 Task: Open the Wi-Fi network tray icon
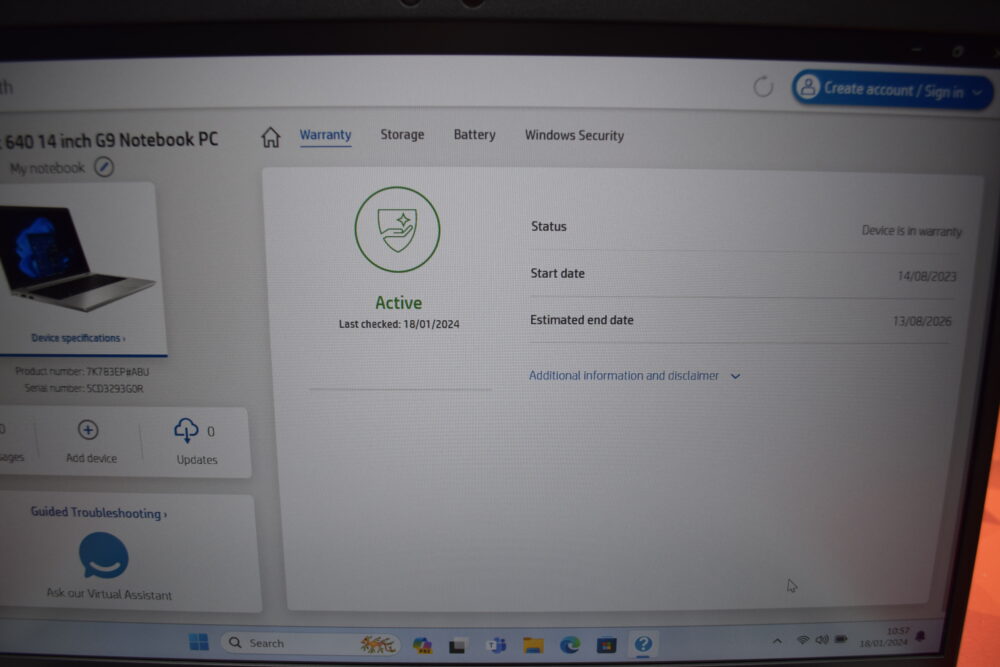803,640
